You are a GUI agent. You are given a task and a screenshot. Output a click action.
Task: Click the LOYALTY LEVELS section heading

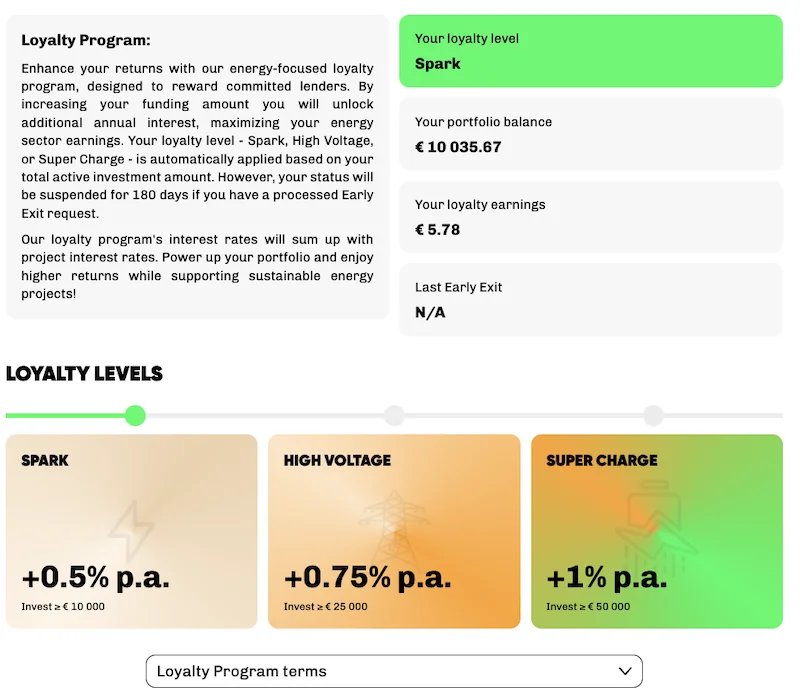coord(85,373)
